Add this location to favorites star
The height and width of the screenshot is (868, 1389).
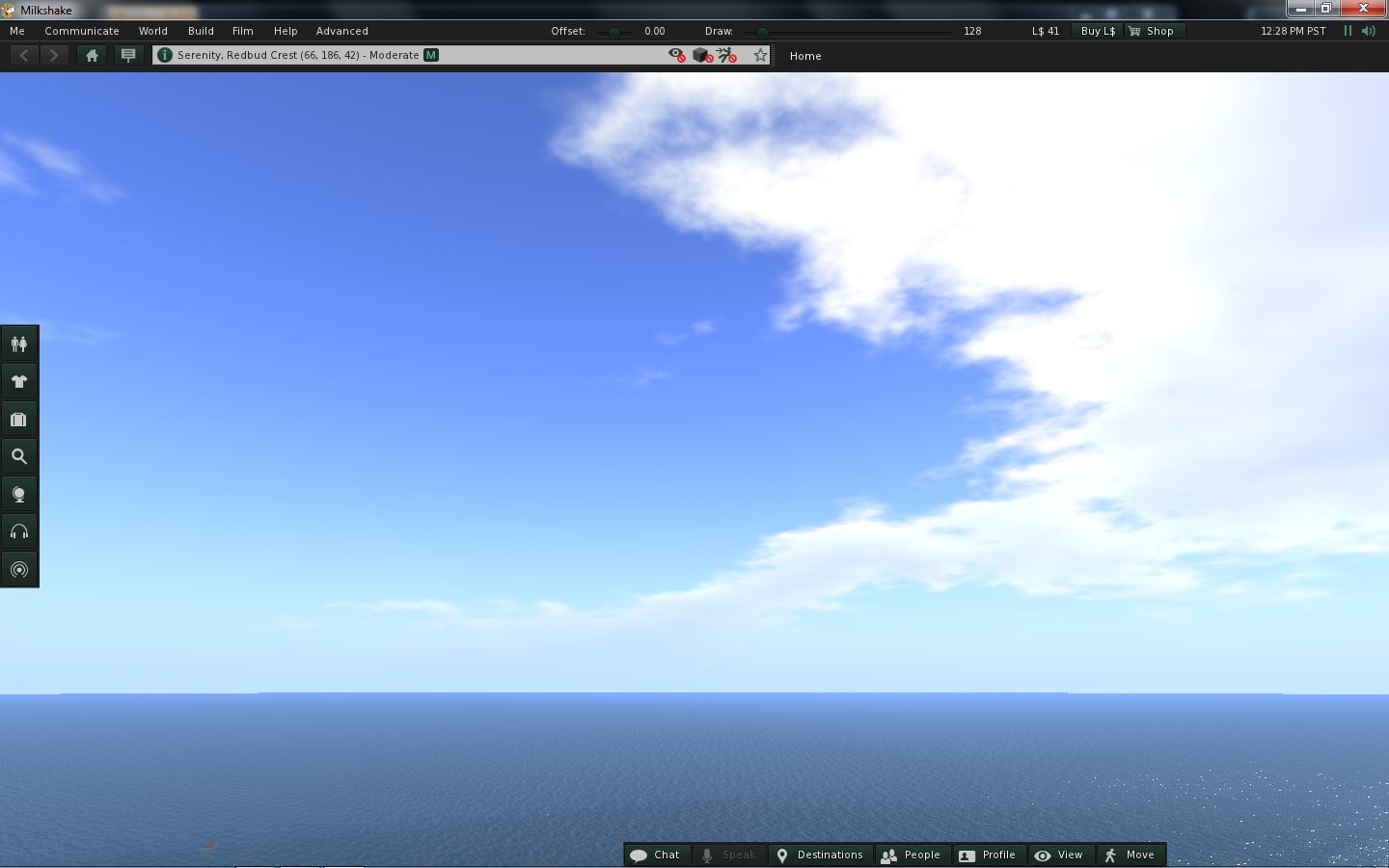click(760, 56)
